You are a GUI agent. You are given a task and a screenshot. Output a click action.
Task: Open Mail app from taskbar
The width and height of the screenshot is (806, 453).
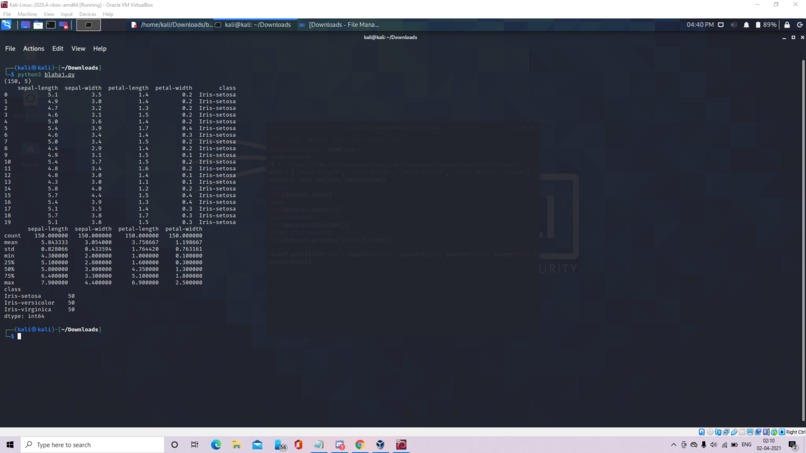click(x=257, y=445)
